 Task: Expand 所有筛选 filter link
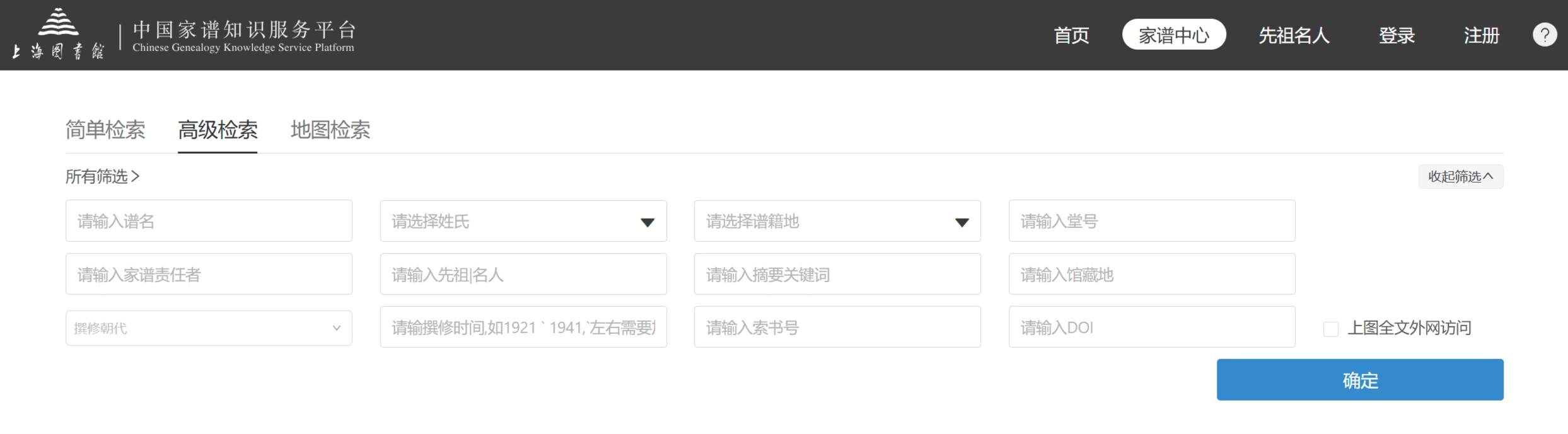[x=103, y=176]
